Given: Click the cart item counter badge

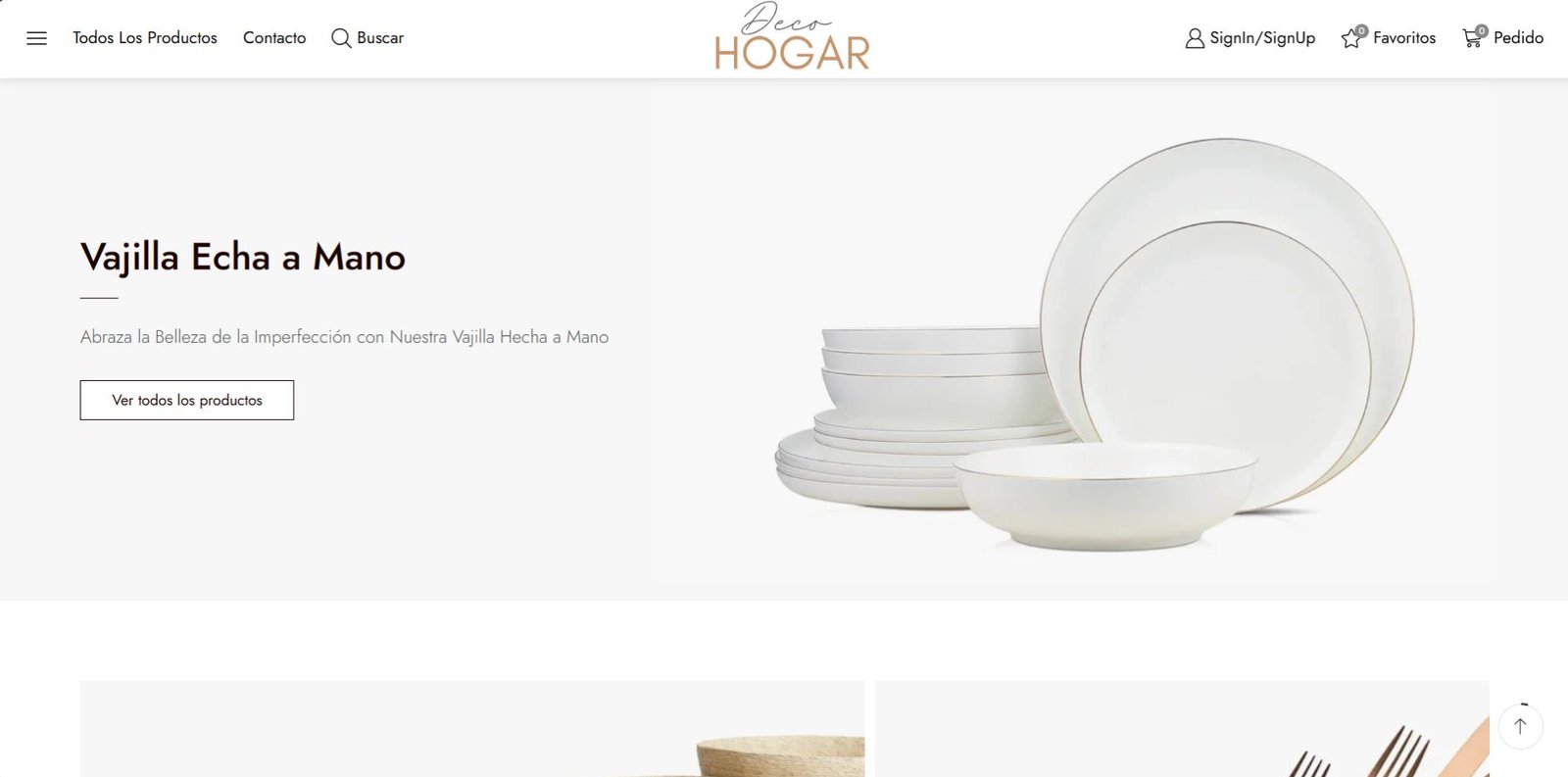Looking at the screenshot, I should [x=1482, y=30].
